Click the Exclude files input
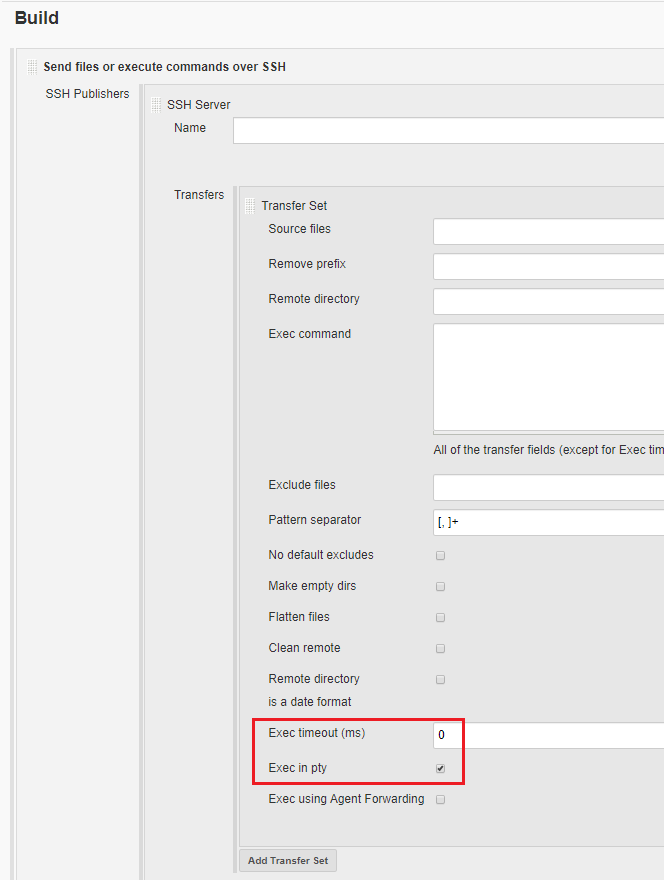664x880 pixels. pyautogui.click(x=548, y=487)
